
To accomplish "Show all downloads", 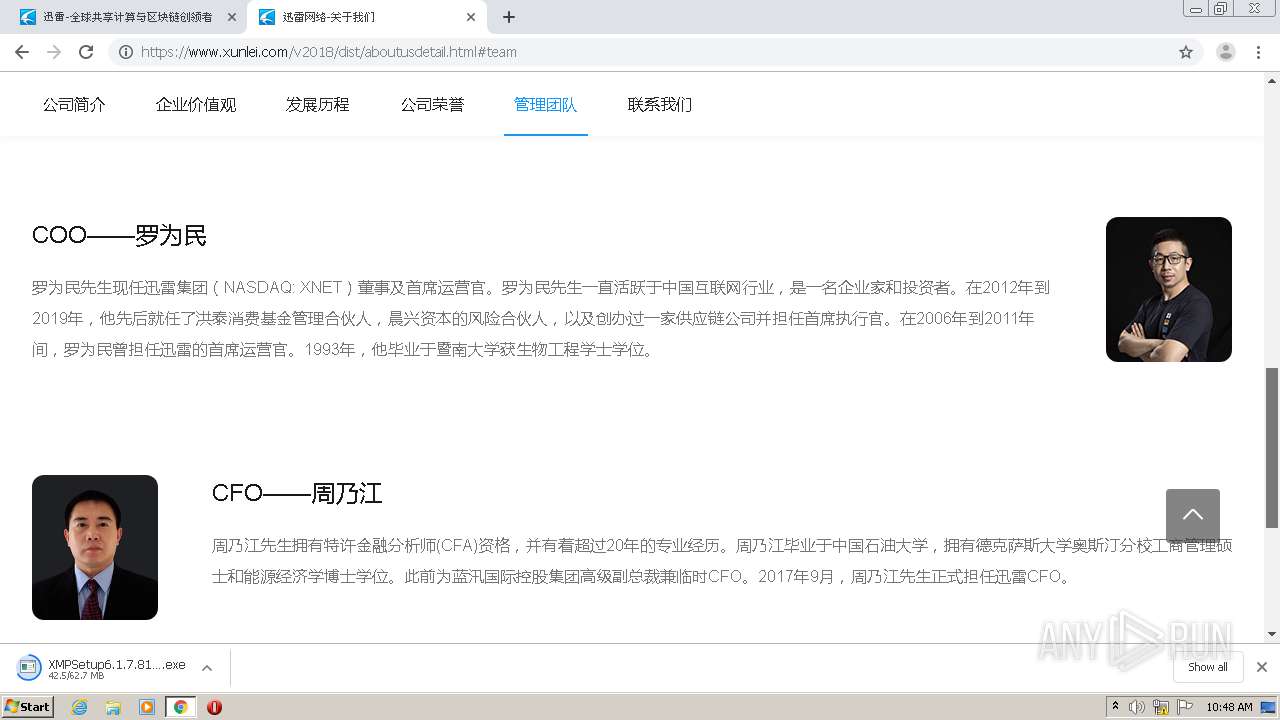I will coord(1207,667).
